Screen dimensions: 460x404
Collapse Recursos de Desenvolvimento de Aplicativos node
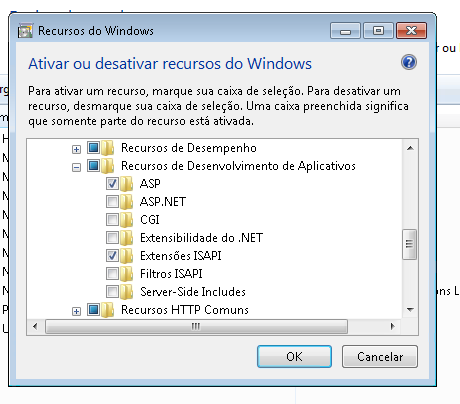(76, 167)
